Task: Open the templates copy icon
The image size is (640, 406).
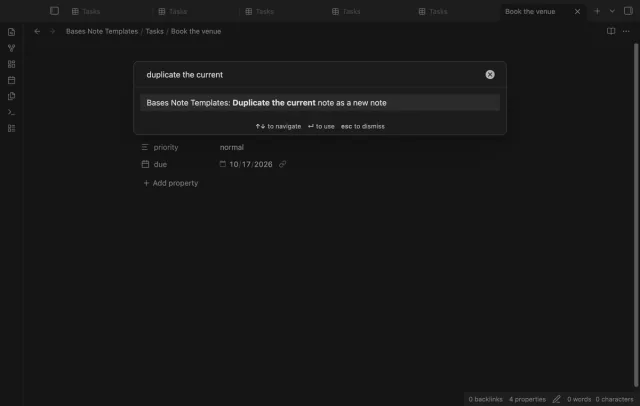Action: (11, 96)
